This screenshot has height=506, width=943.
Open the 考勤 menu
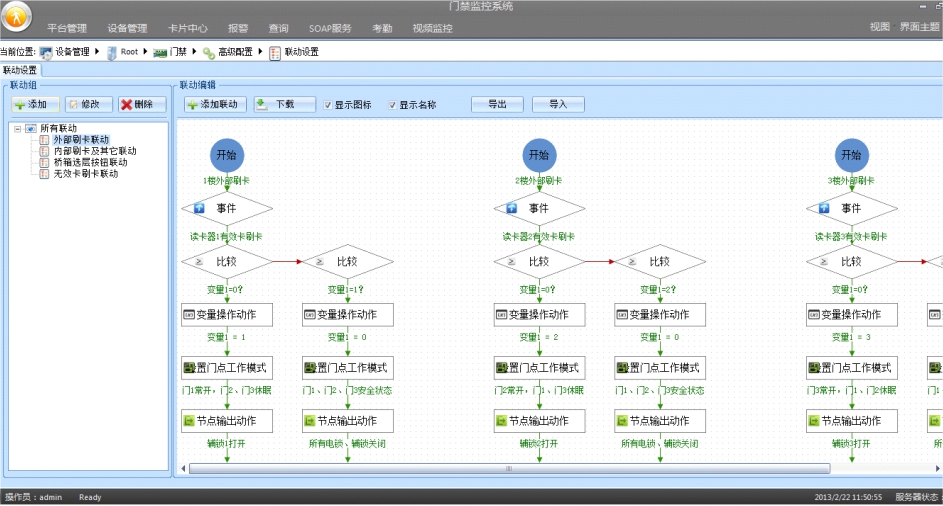pyautogui.click(x=382, y=28)
